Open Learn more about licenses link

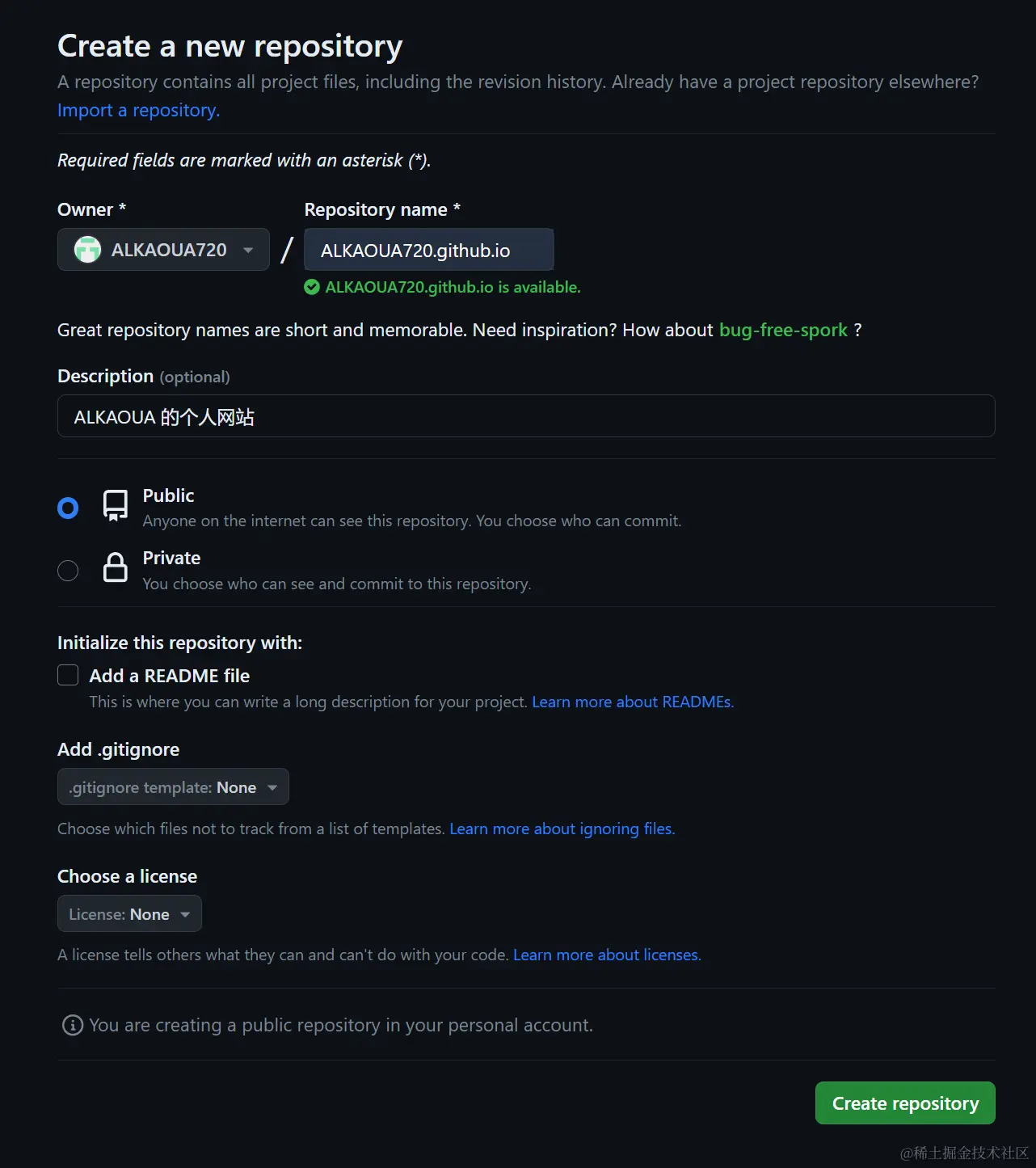(607, 955)
